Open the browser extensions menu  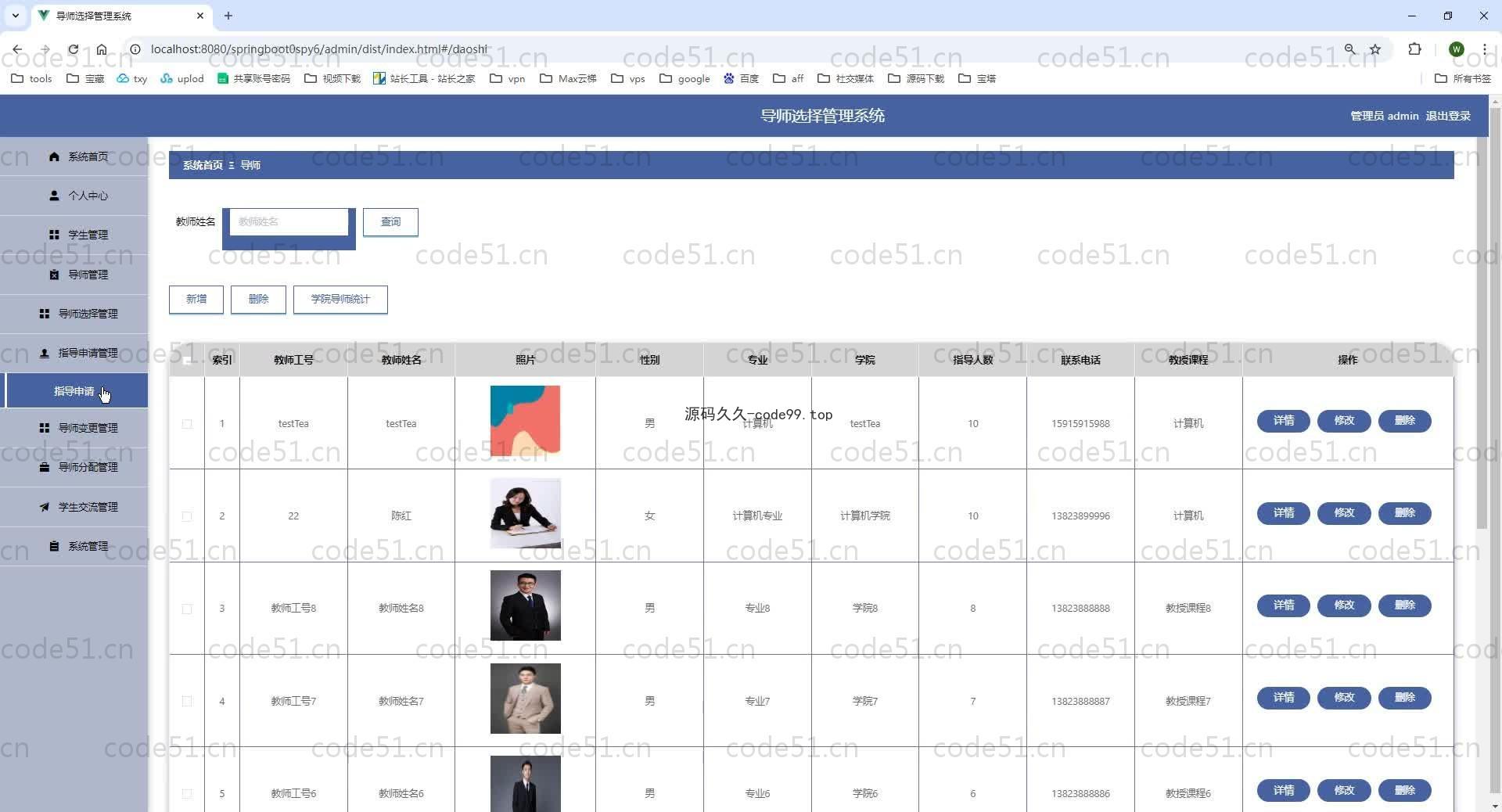[1414, 49]
